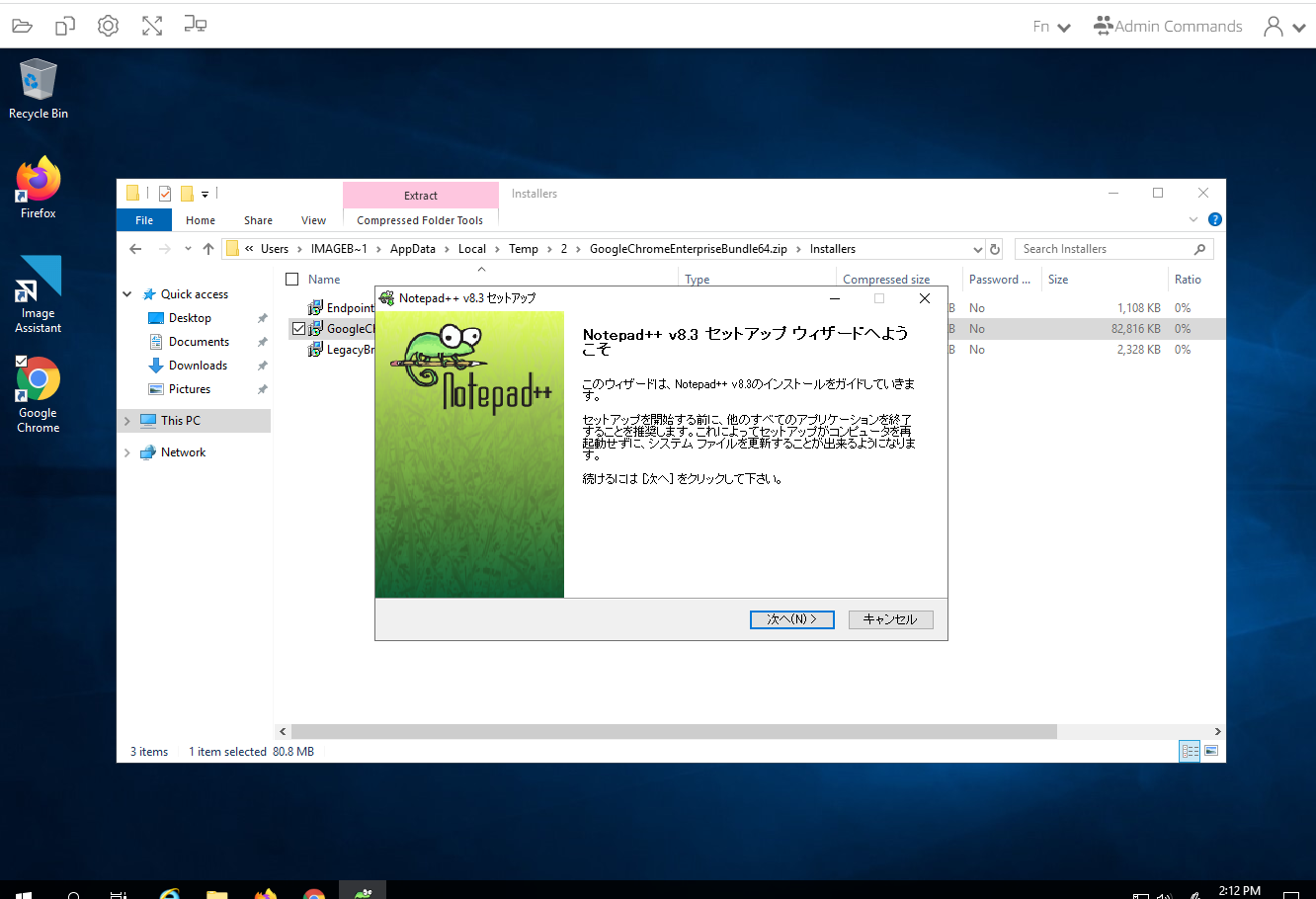Open recent locations dropdown arrow
Screen dimensions: 1316x899
pyautogui.click(x=188, y=249)
